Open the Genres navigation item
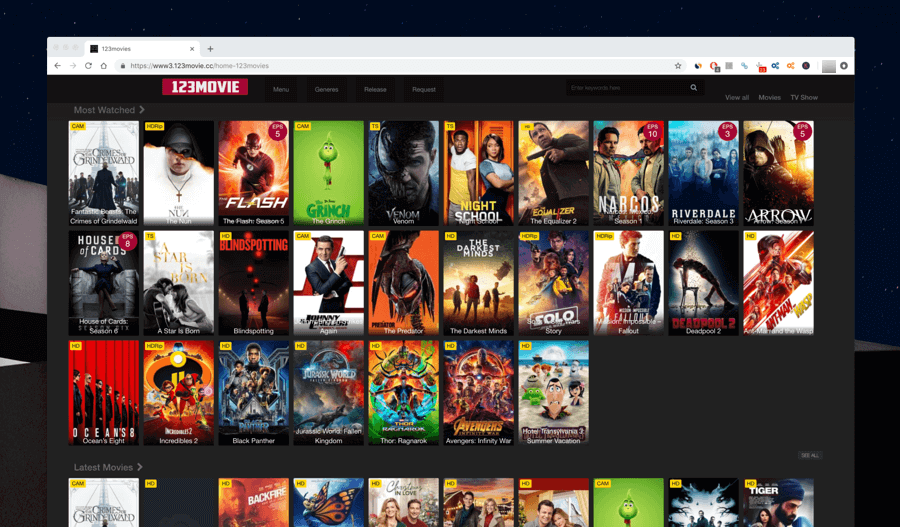The height and width of the screenshot is (527, 900). (326, 90)
